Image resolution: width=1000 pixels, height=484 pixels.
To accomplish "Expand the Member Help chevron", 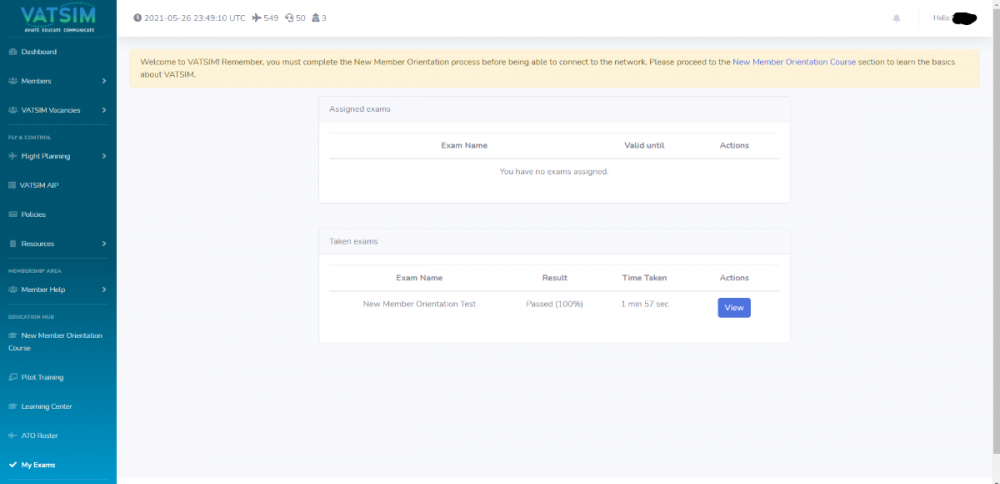I will pyautogui.click(x=104, y=290).
